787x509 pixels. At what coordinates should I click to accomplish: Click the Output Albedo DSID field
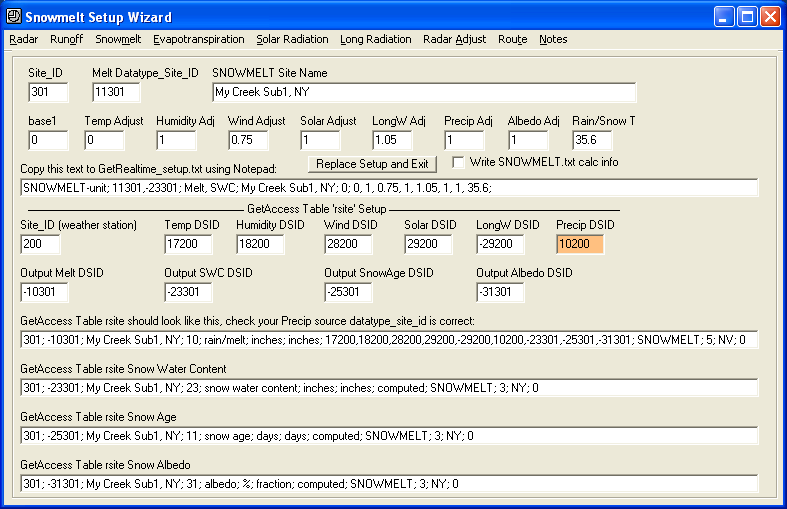tap(500, 292)
